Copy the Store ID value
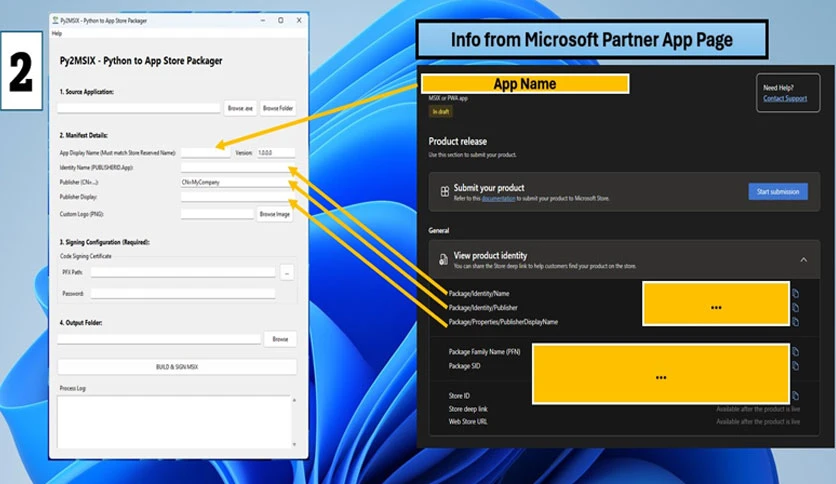The image size is (836, 484). (795, 396)
